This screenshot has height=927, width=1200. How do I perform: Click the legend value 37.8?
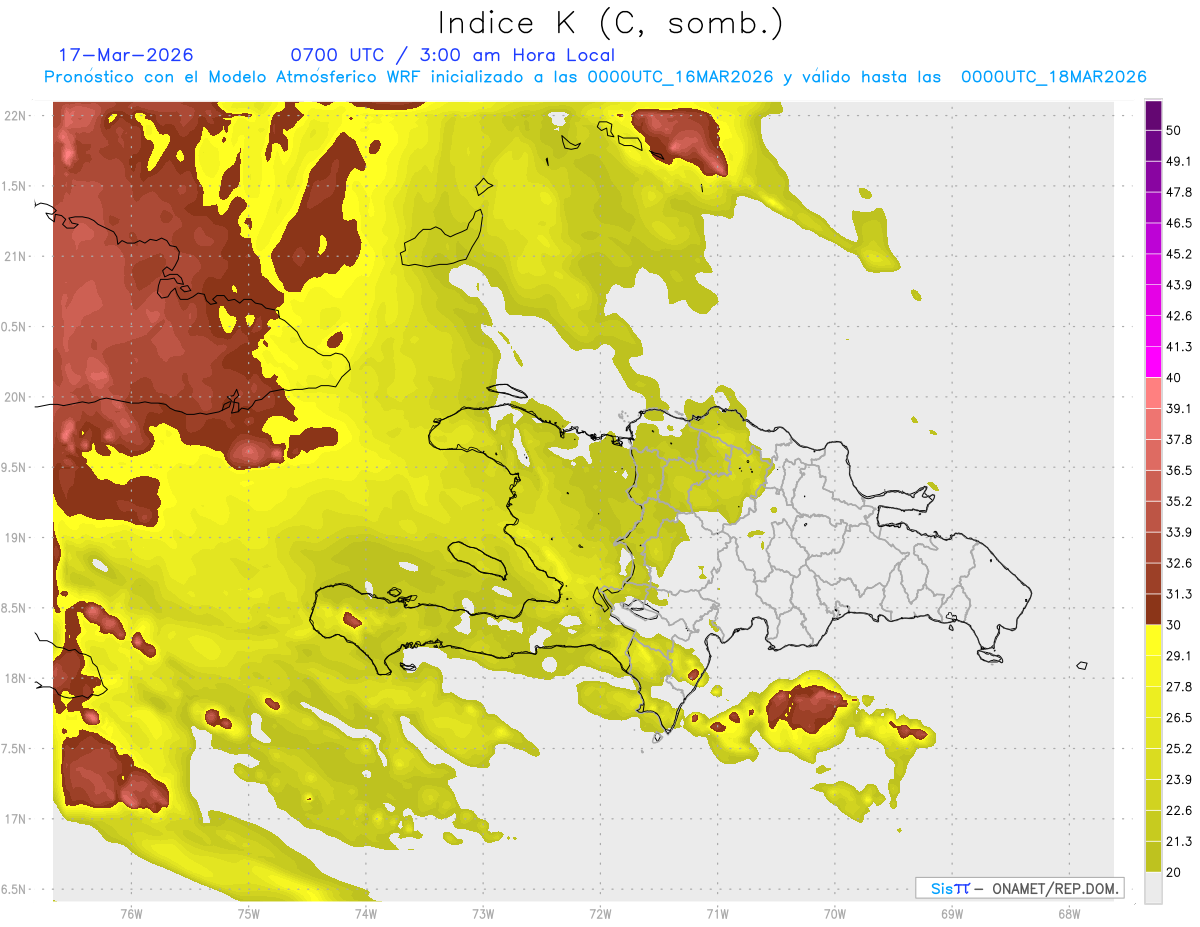pyautogui.click(x=1179, y=439)
